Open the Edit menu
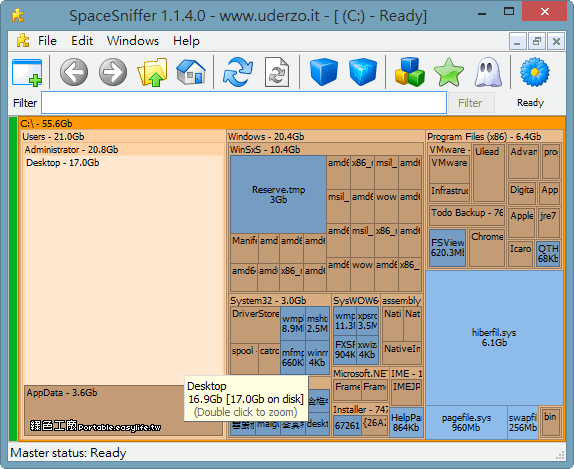The height and width of the screenshot is (469, 574). click(x=82, y=41)
